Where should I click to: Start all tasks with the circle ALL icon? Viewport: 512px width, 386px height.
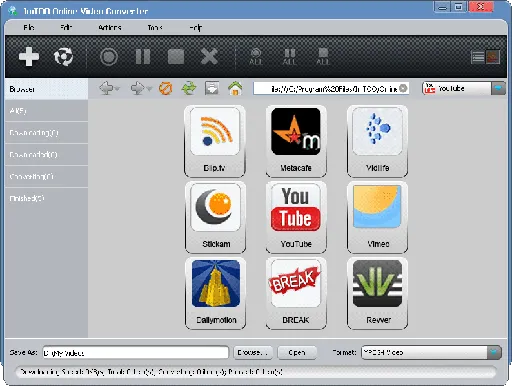coord(256,57)
